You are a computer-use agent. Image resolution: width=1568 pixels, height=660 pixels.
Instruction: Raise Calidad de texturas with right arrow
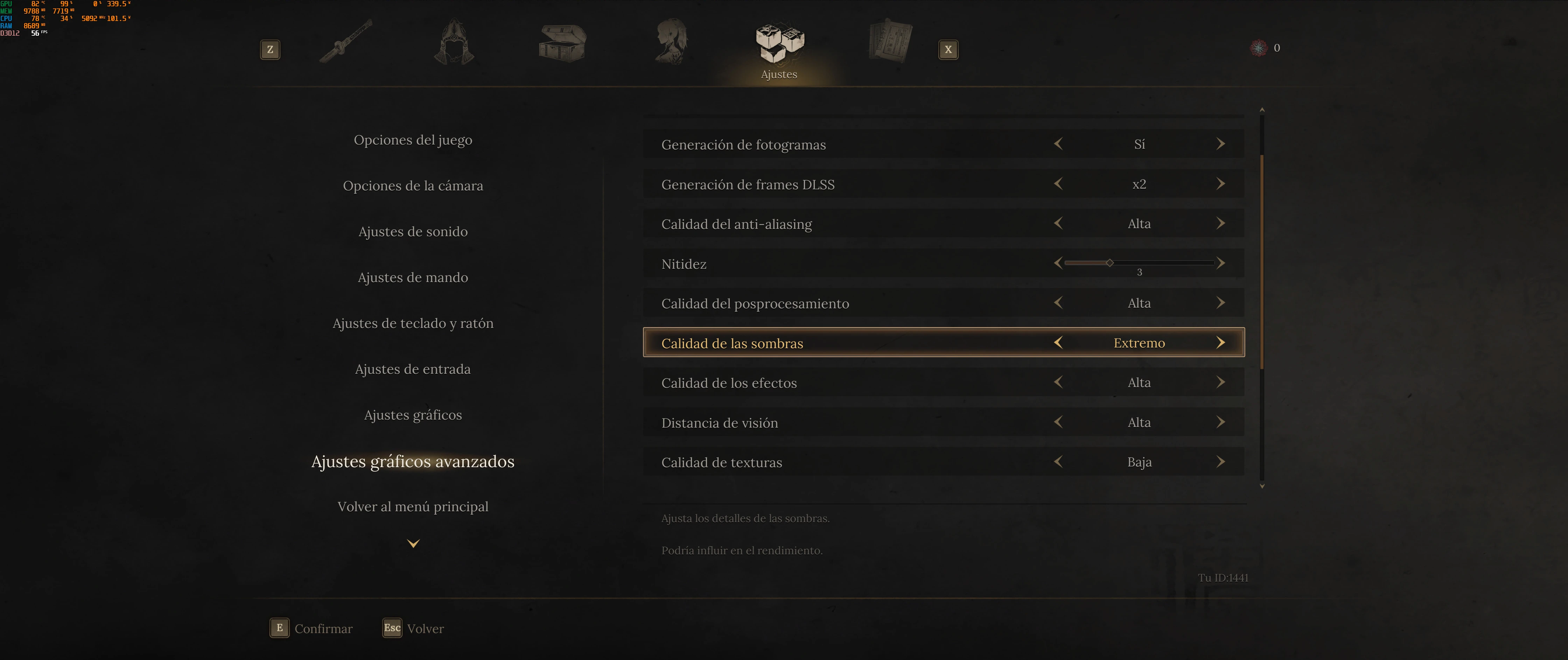point(1220,462)
